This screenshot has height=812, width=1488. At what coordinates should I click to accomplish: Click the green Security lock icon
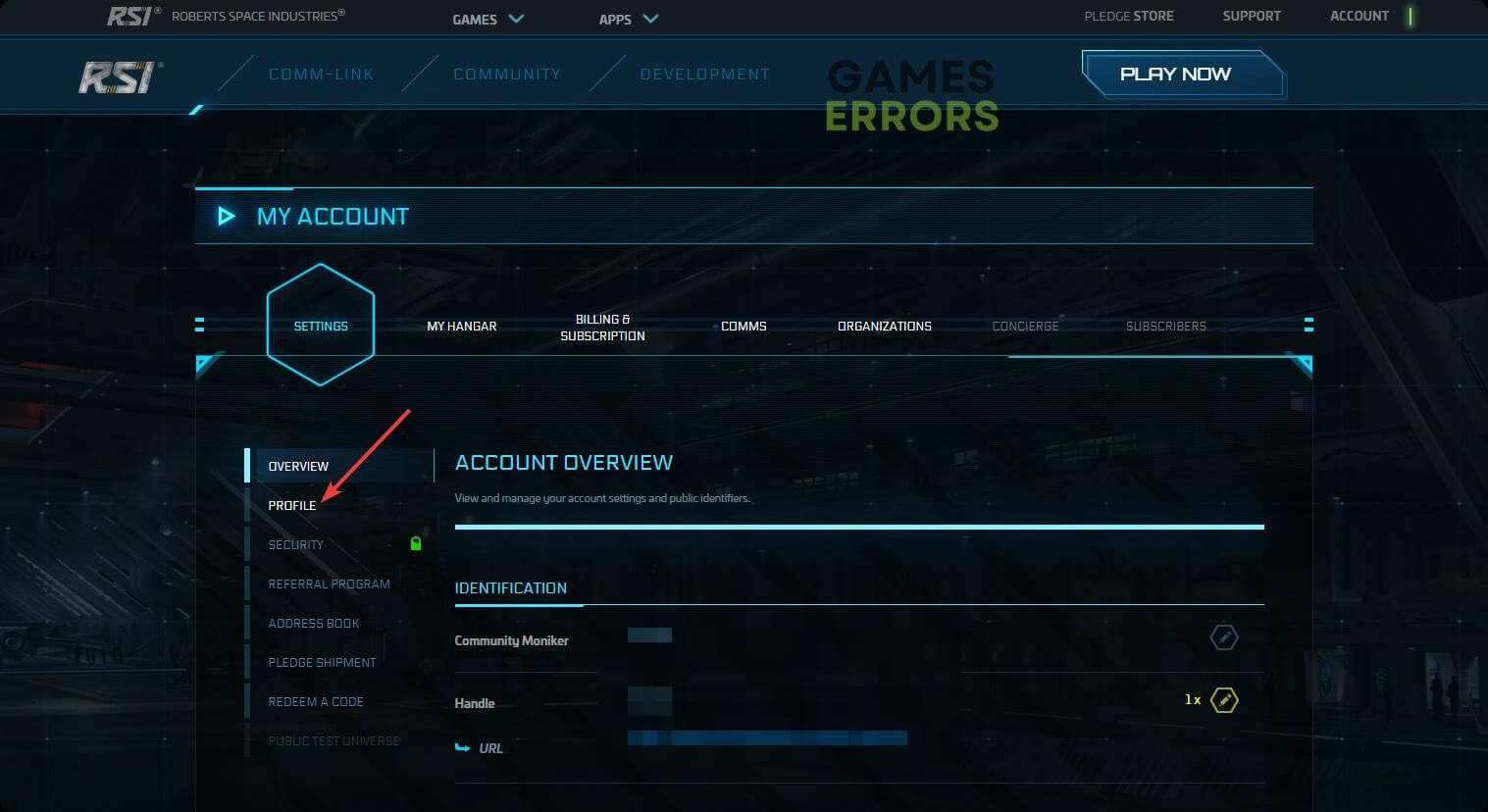pyautogui.click(x=415, y=543)
